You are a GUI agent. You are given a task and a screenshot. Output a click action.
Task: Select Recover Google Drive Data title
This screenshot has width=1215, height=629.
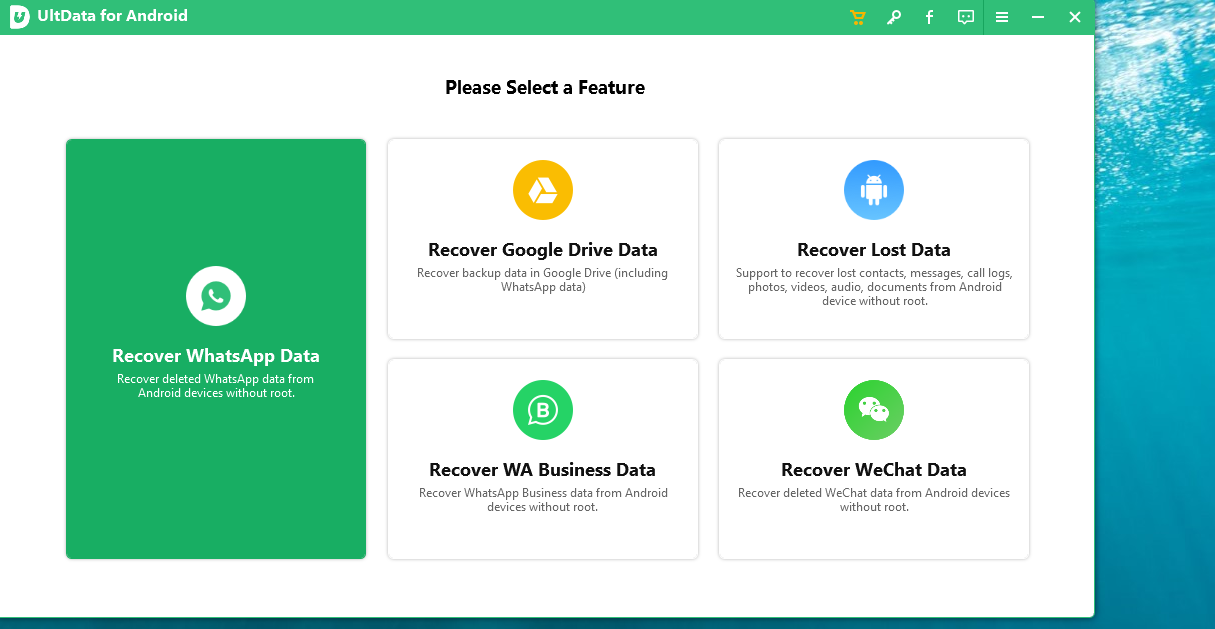coord(543,250)
